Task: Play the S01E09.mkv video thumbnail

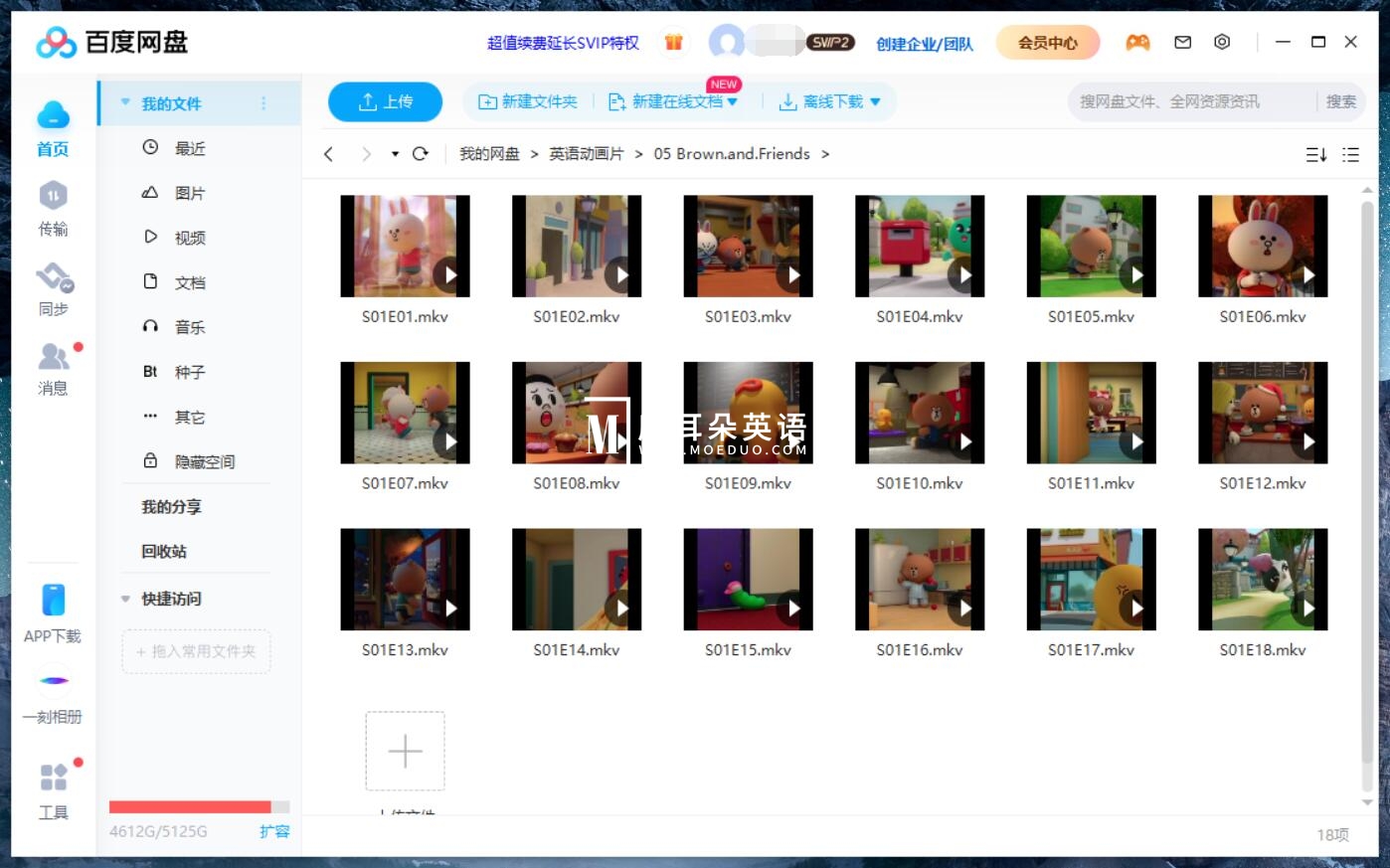Action: [x=748, y=412]
